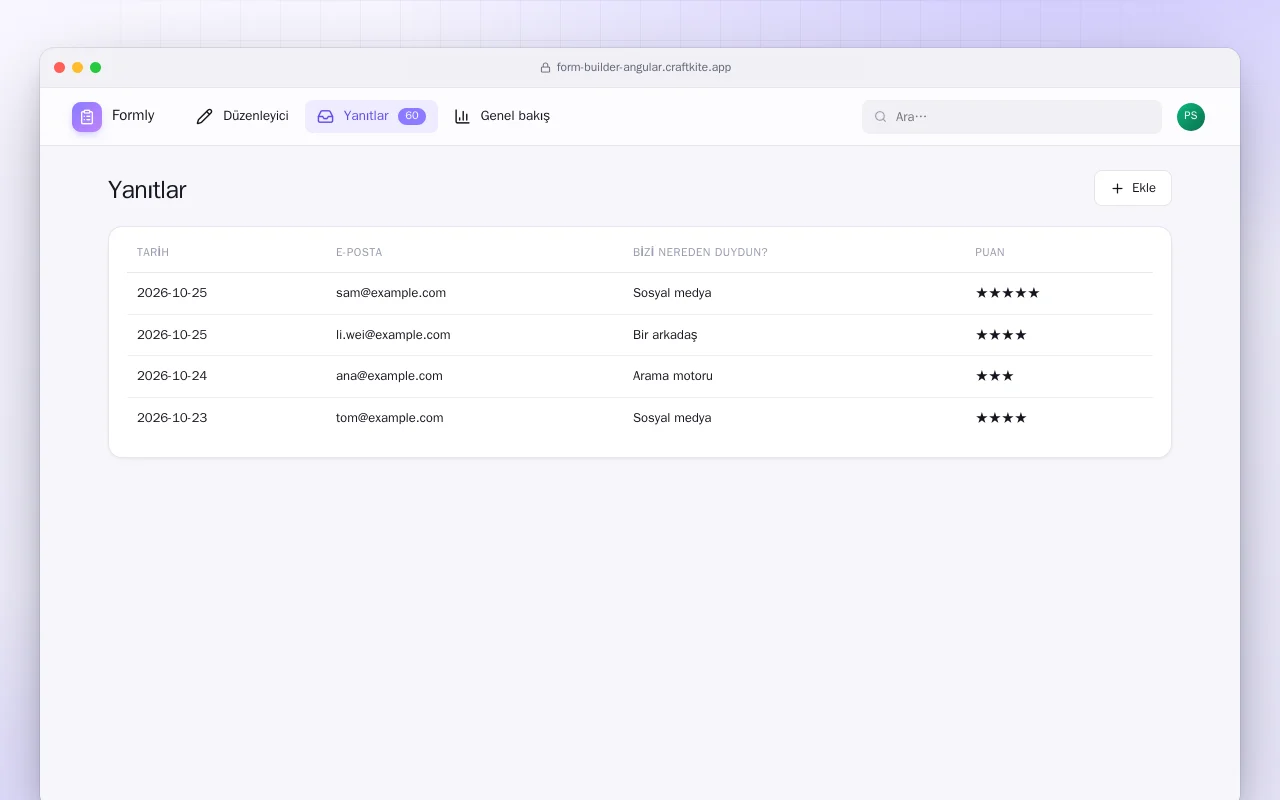1280x800 pixels.
Task: Select the ana@example.com email cell
Action: point(389,376)
